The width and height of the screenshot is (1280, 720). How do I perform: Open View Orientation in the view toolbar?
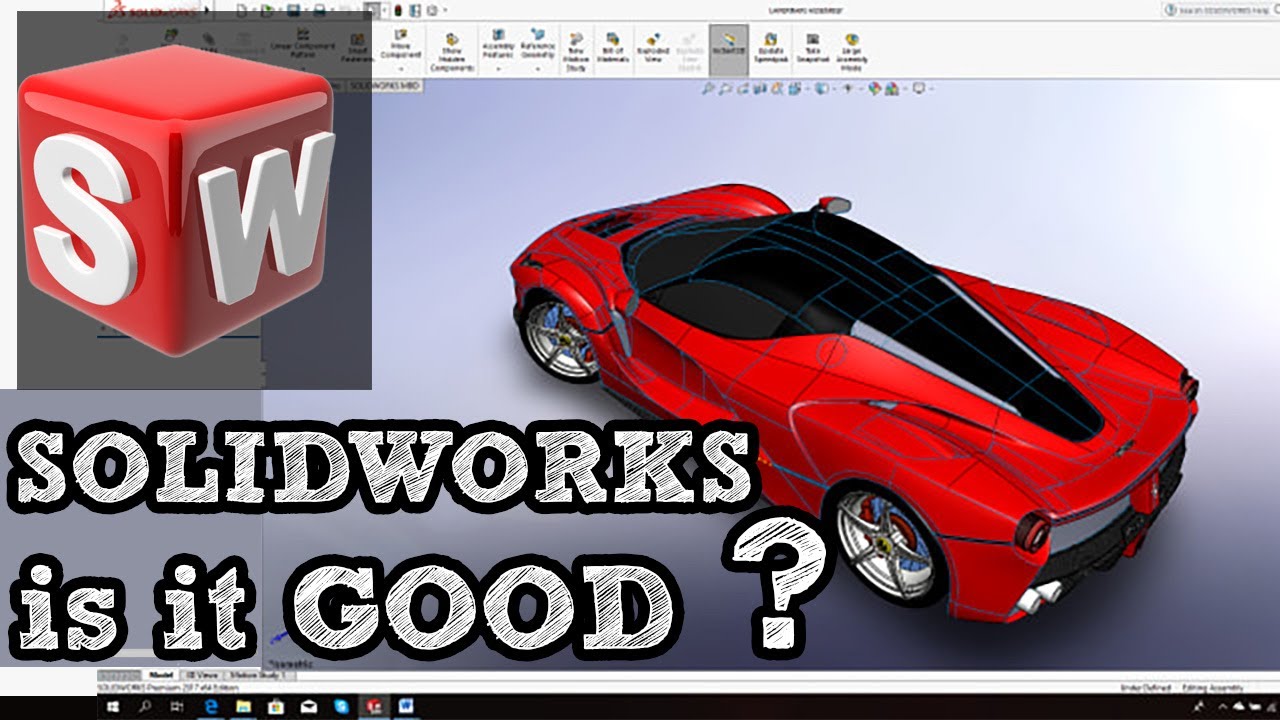(x=795, y=89)
